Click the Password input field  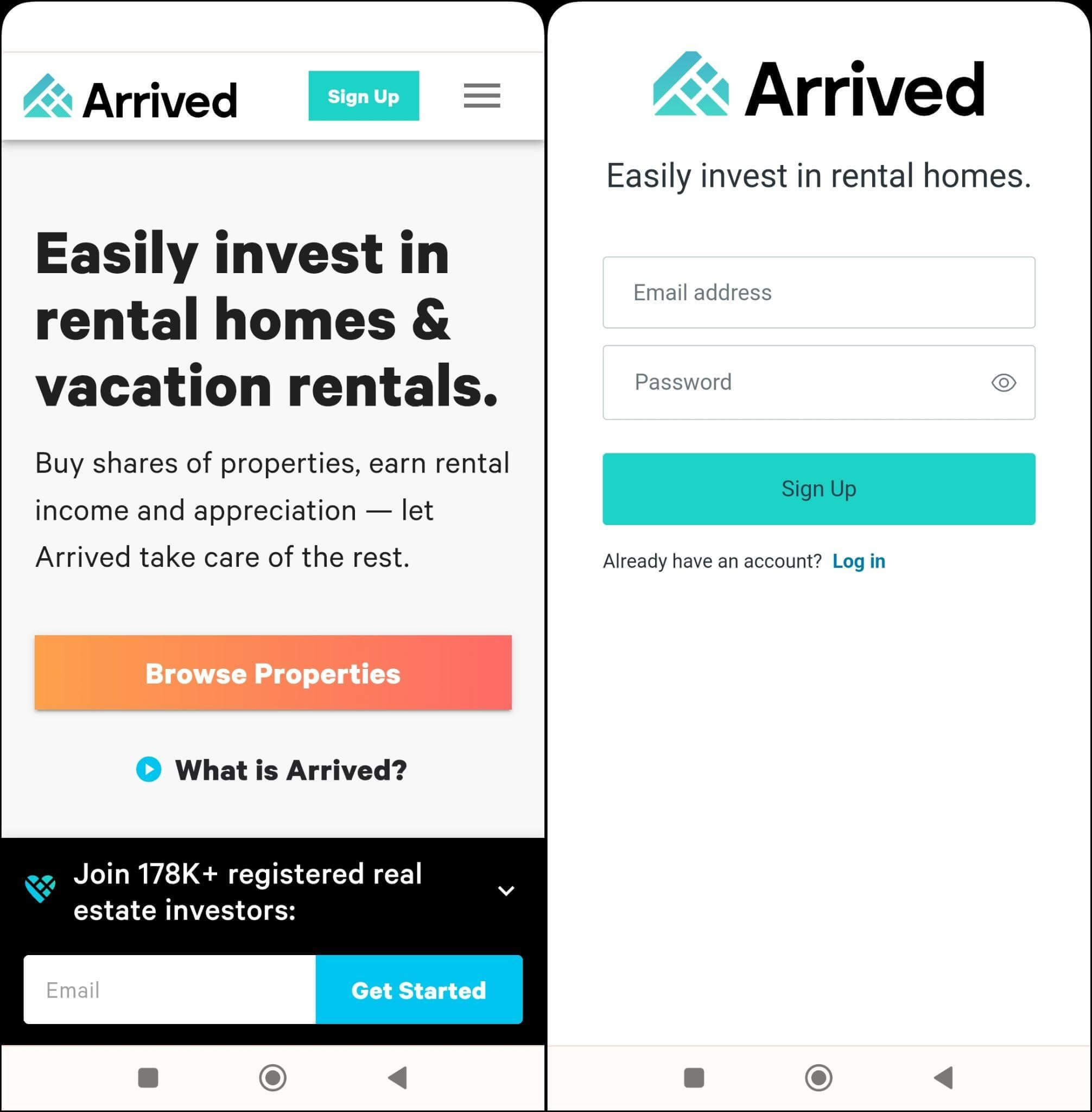(820, 382)
